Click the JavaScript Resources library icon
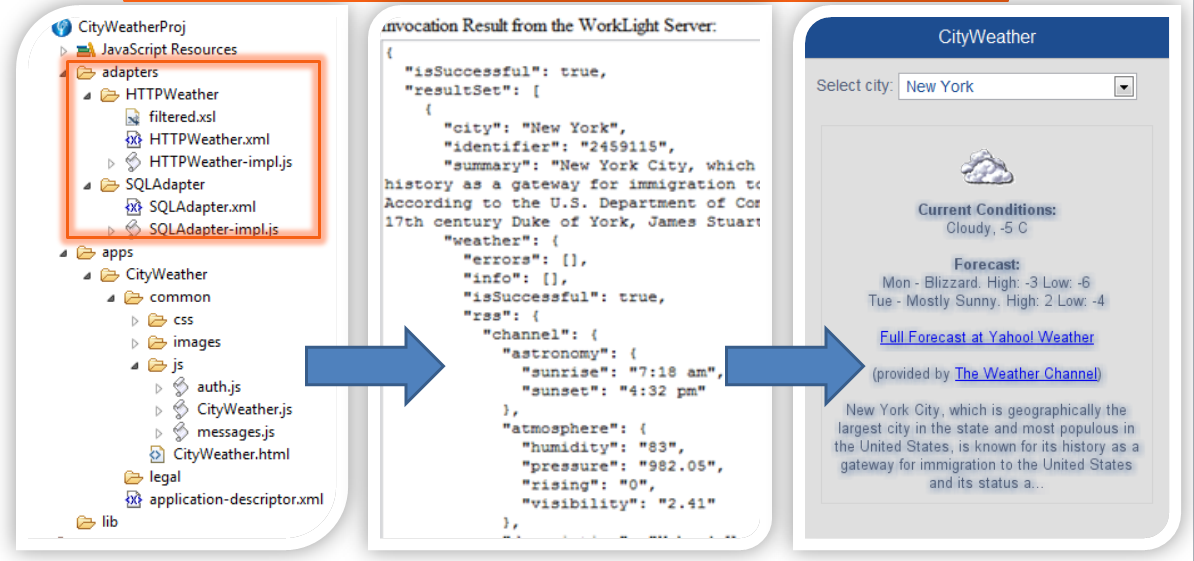Viewport: 1194px width, 561px height. [x=86, y=49]
